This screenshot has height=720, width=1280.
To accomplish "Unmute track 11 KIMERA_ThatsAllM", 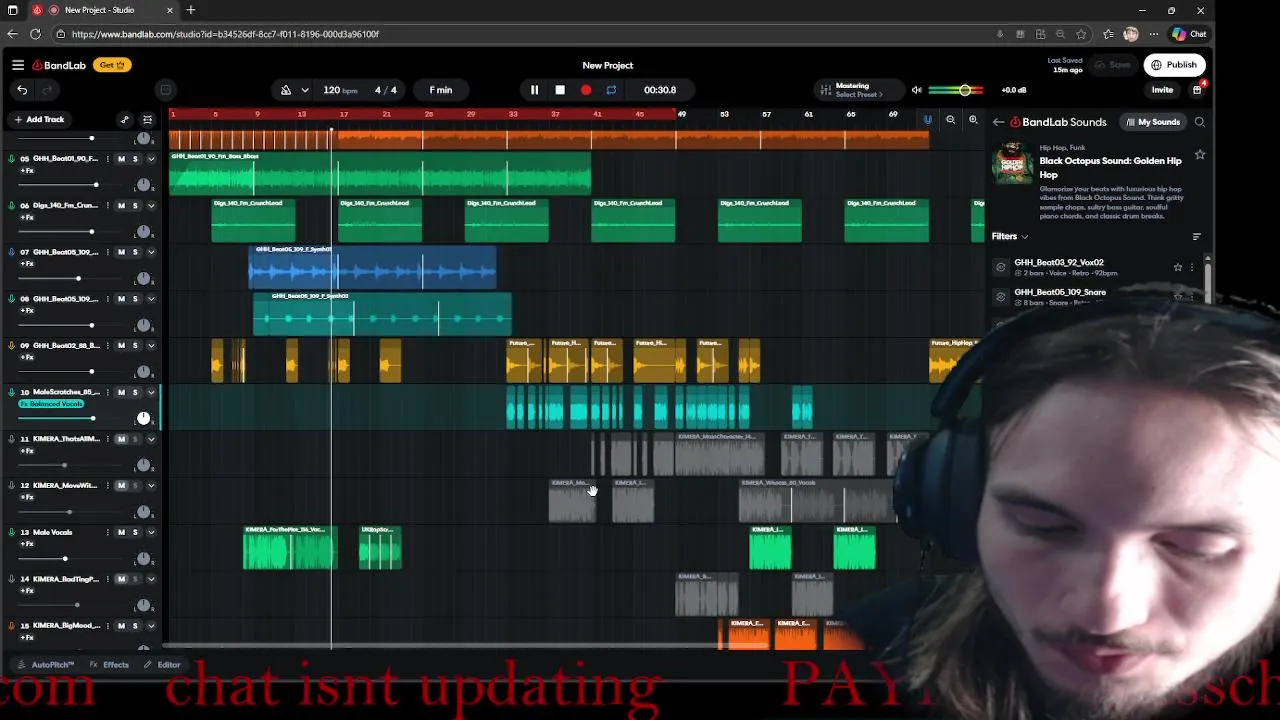I will pyautogui.click(x=121, y=439).
